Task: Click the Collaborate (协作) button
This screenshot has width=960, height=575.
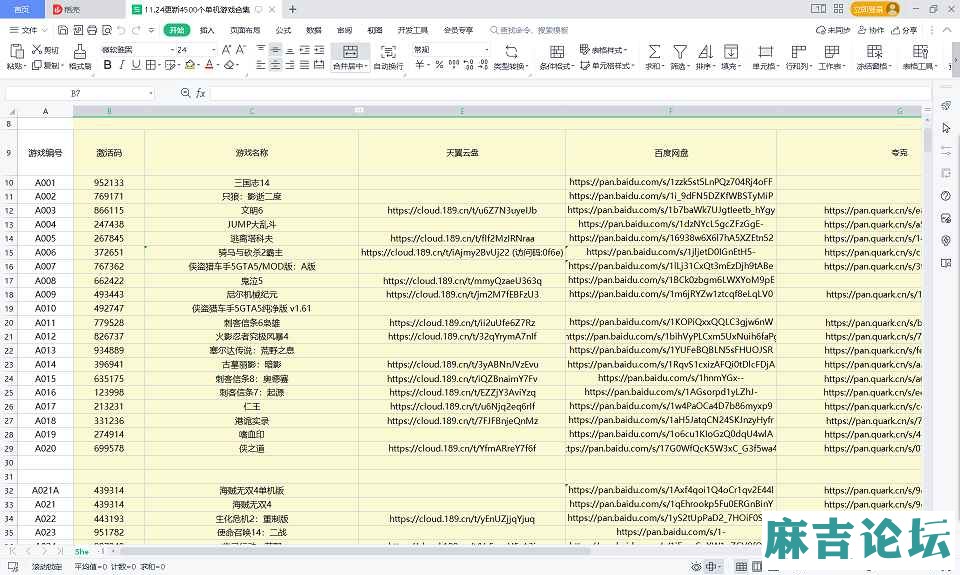Action: click(871, 30)
